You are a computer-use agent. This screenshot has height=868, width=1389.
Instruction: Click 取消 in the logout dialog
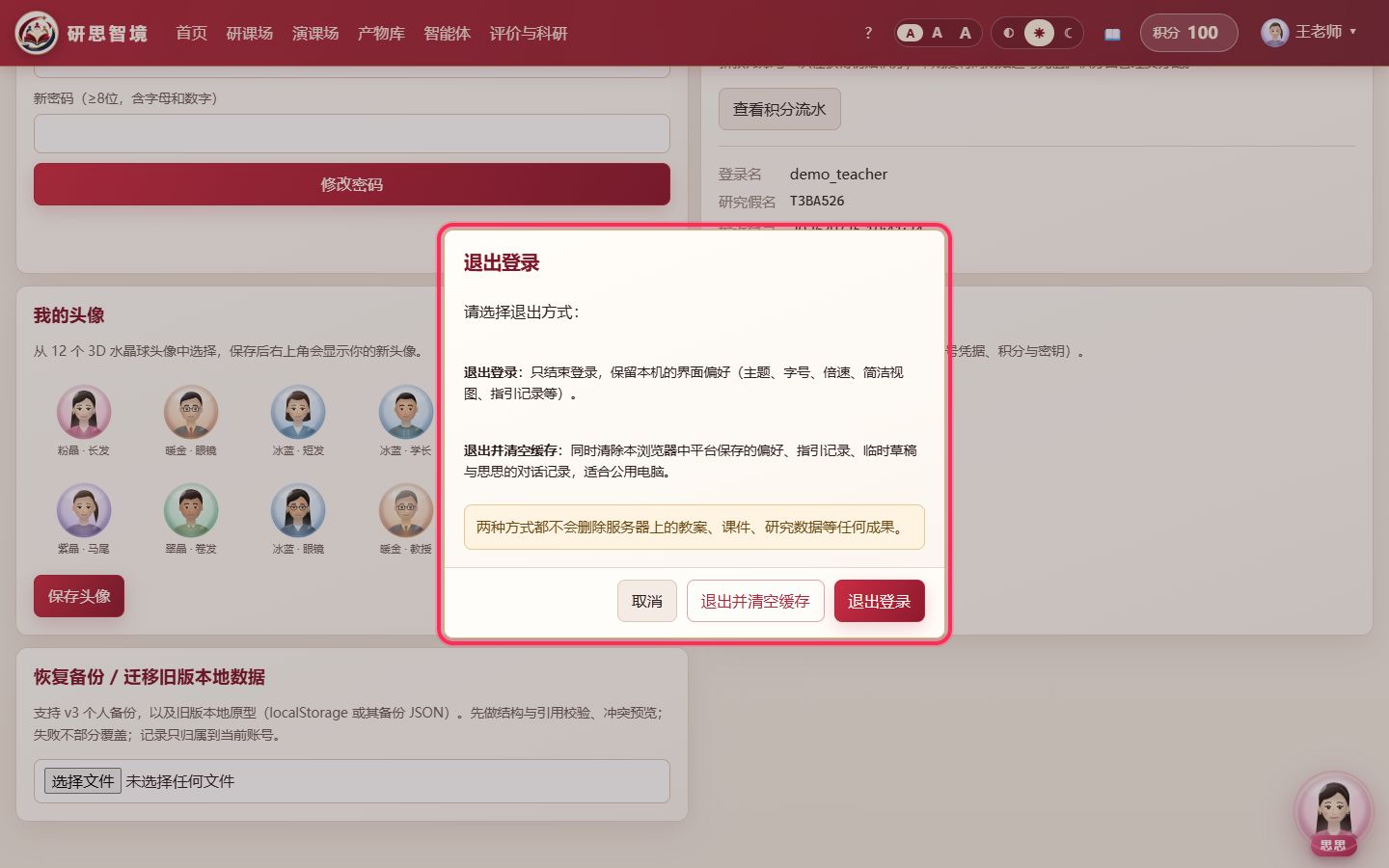click(x=647, y=601)
